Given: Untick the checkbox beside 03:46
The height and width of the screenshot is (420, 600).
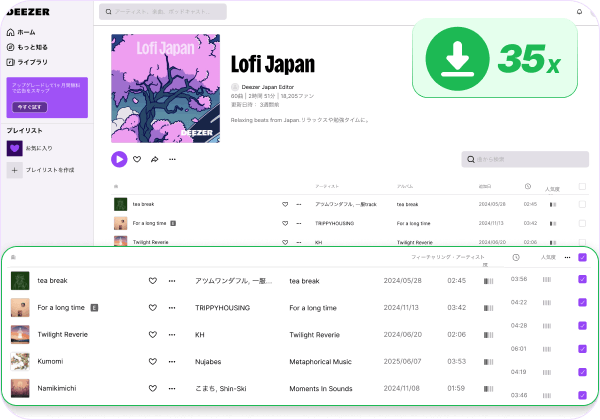Looking at the screenshot, I should point(582,395).
